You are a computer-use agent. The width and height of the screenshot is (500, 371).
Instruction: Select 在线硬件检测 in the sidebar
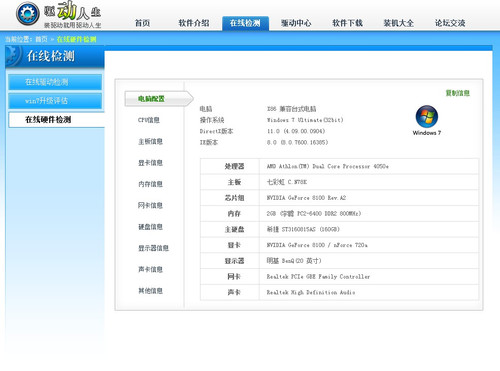[x=56, y=120]
